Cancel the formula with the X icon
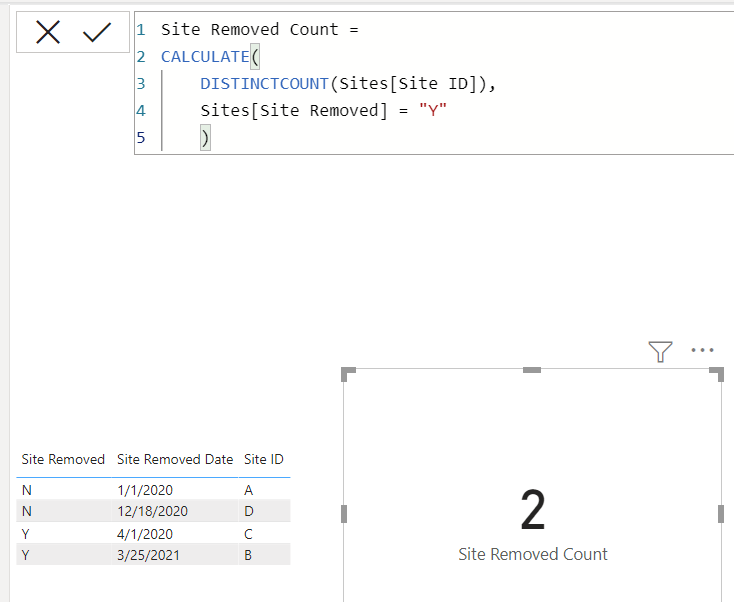 [48, 32]
